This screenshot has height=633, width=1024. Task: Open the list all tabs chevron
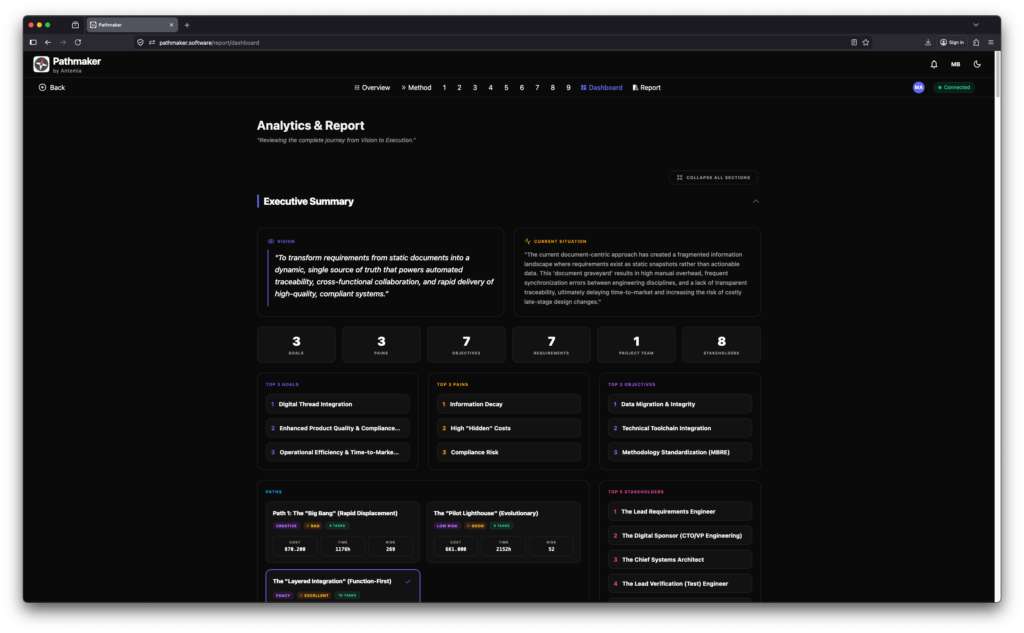pyautogui.click(x=976, y=25)
